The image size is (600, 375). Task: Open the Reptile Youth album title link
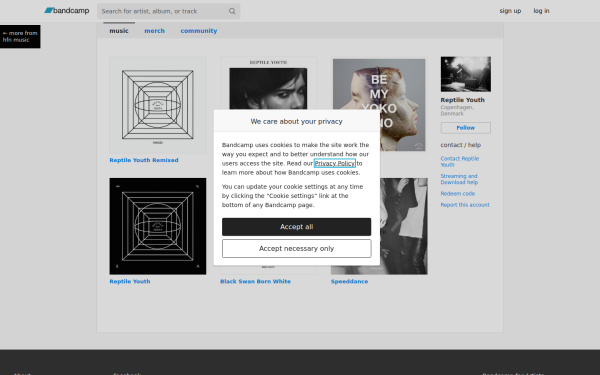(130, 281)
